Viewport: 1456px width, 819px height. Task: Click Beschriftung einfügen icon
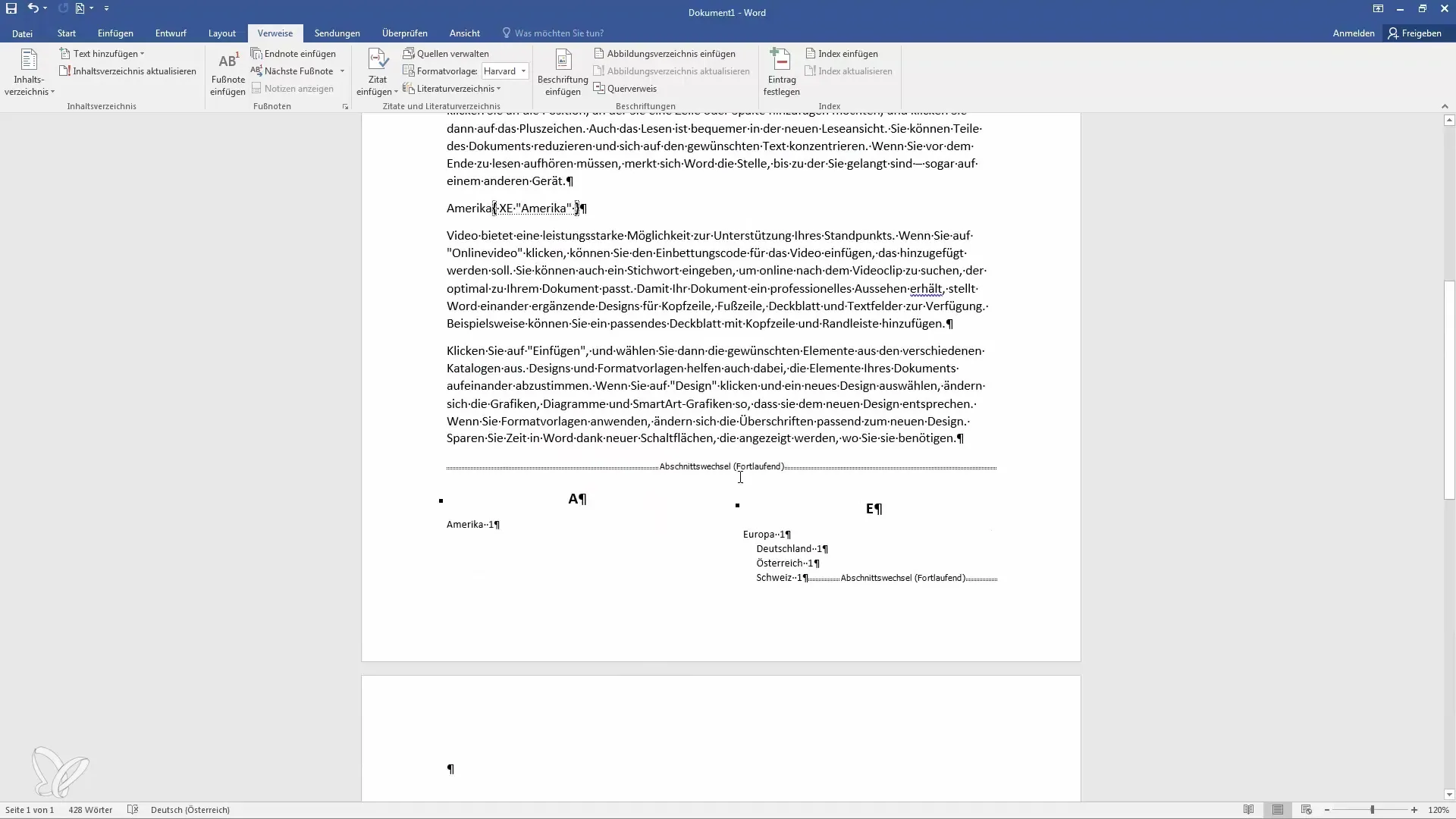coord(563,61)
